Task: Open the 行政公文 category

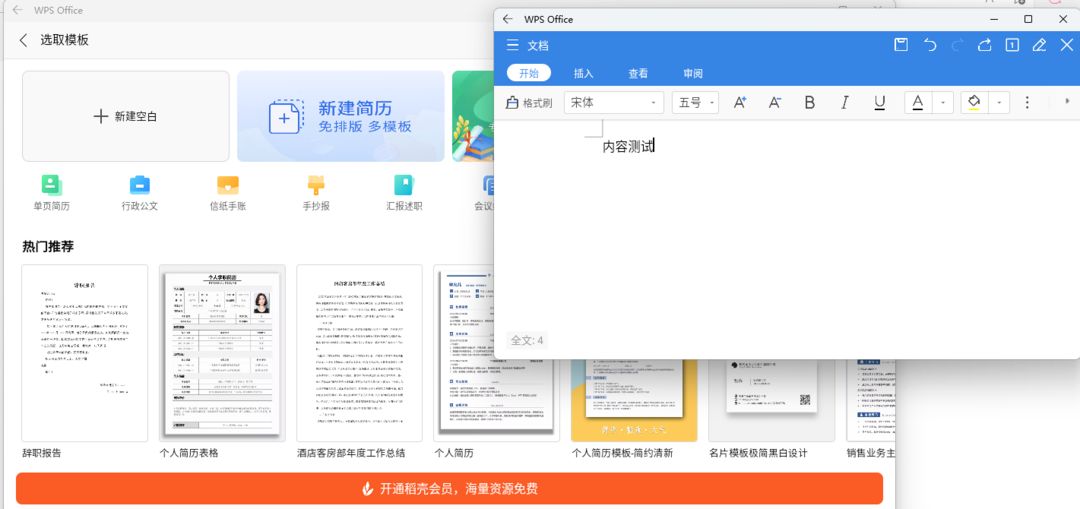Action: pyautogui.click(x=140, y=193)
